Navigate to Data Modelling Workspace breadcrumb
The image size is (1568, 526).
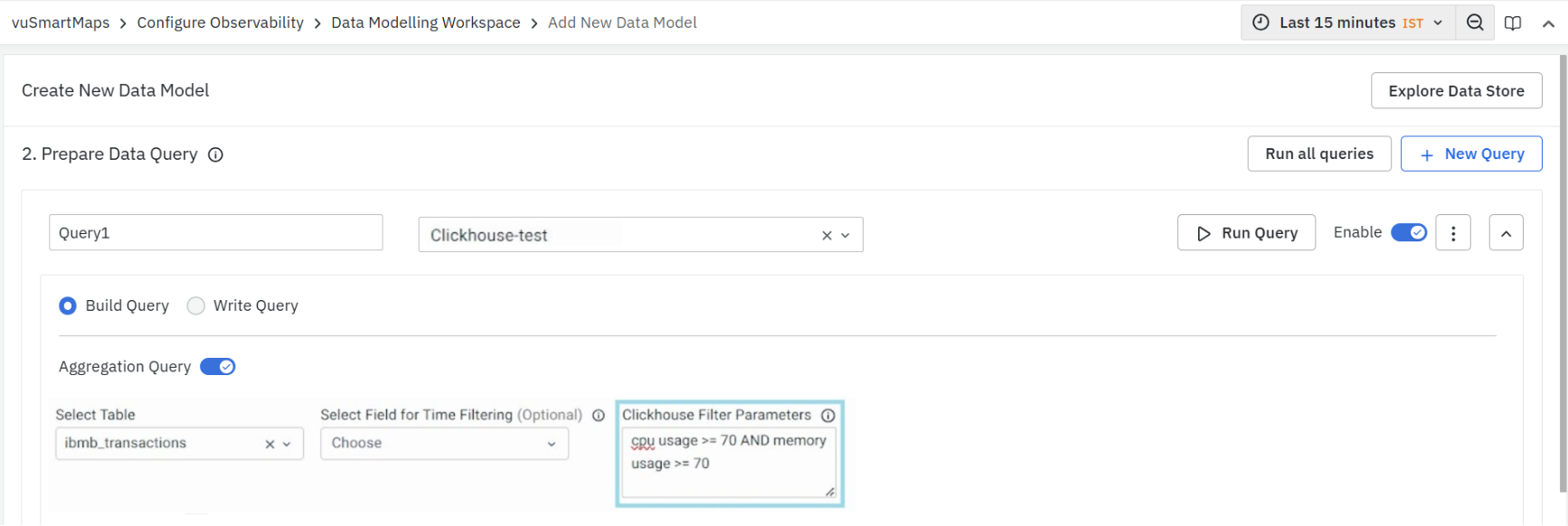[x=425, y=23]
